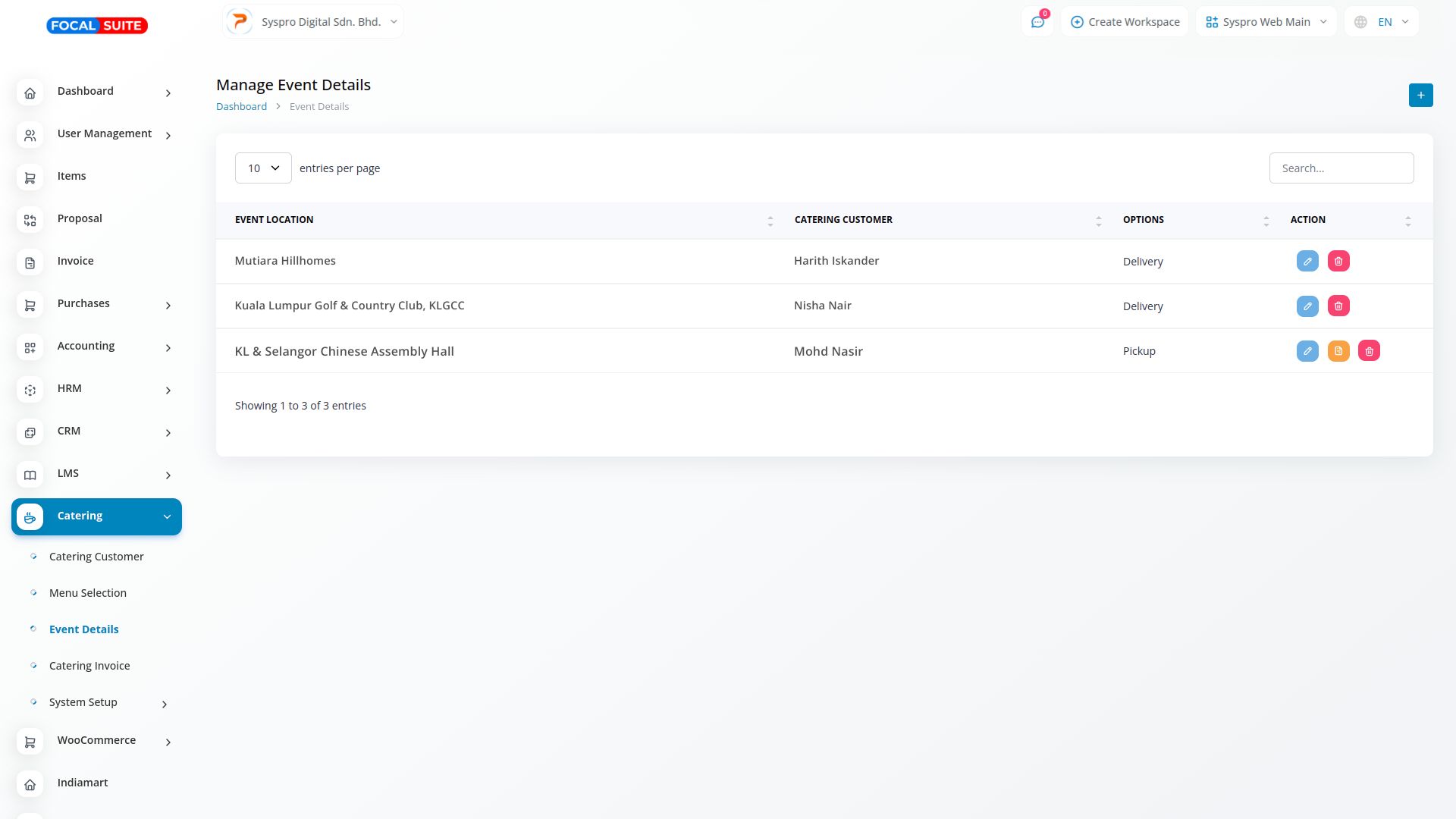Sort table by Options column

pyautogui.click(x=1266, y=221)
